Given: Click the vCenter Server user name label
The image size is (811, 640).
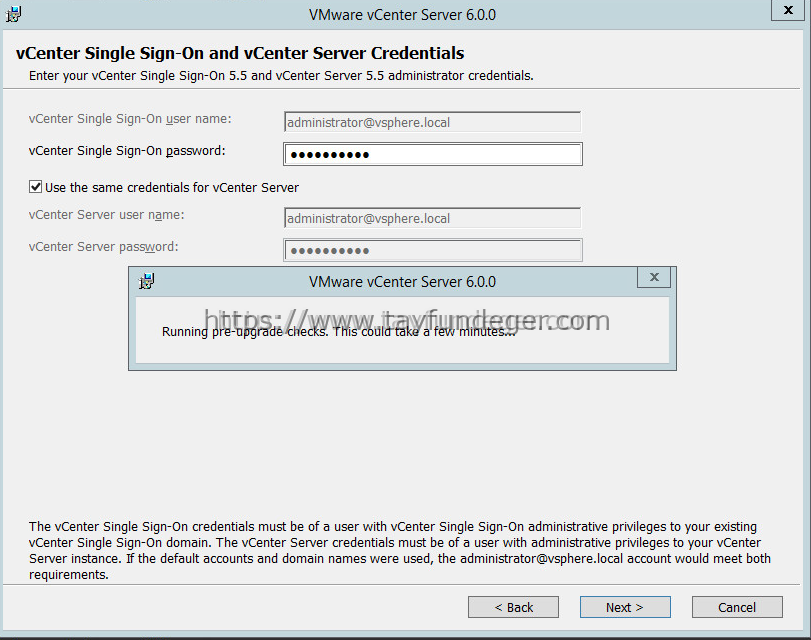Looking at the screenshot, I should 107,215.
